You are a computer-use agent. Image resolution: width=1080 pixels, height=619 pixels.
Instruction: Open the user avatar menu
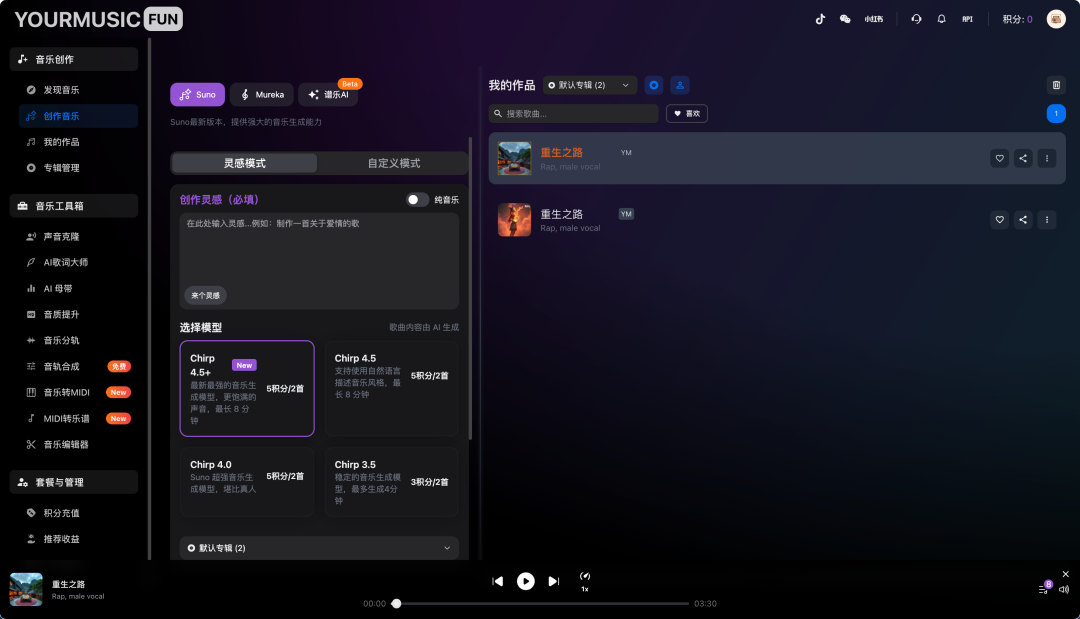[x=1056, y=19]
